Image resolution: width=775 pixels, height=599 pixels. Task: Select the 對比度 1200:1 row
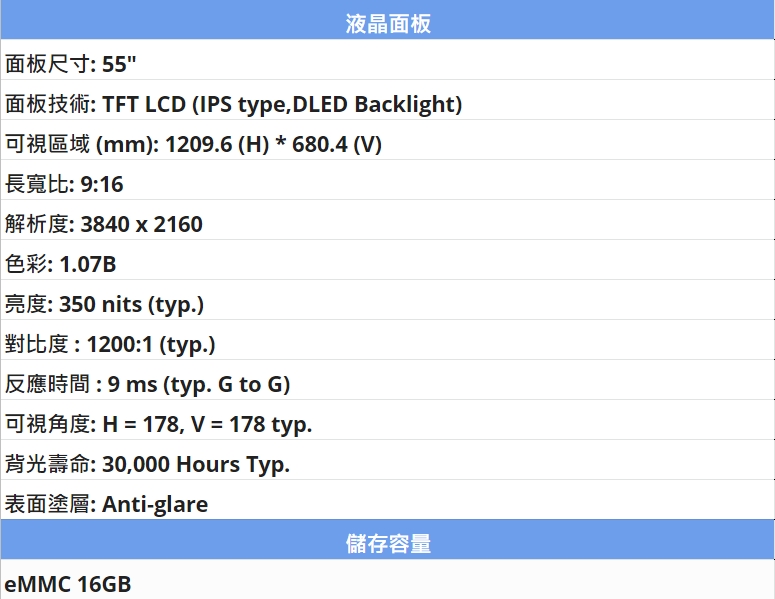click(x=388, y=340)
